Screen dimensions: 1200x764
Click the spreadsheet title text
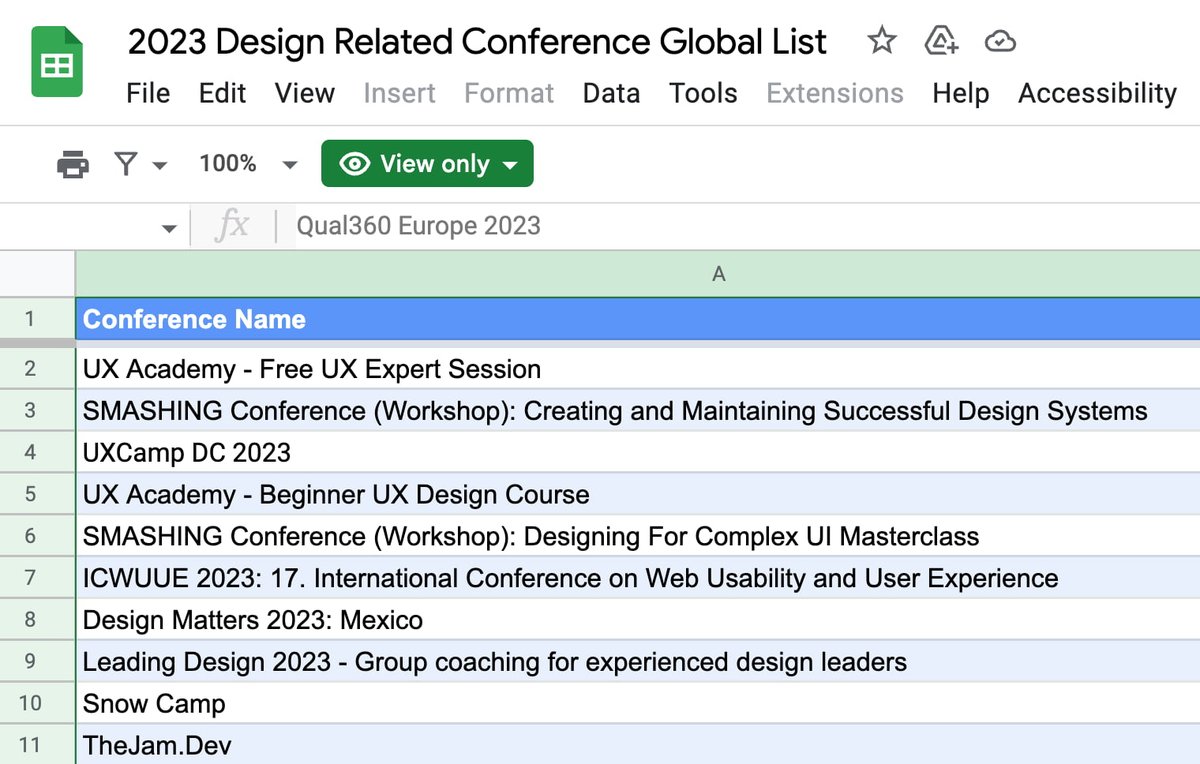477,41
